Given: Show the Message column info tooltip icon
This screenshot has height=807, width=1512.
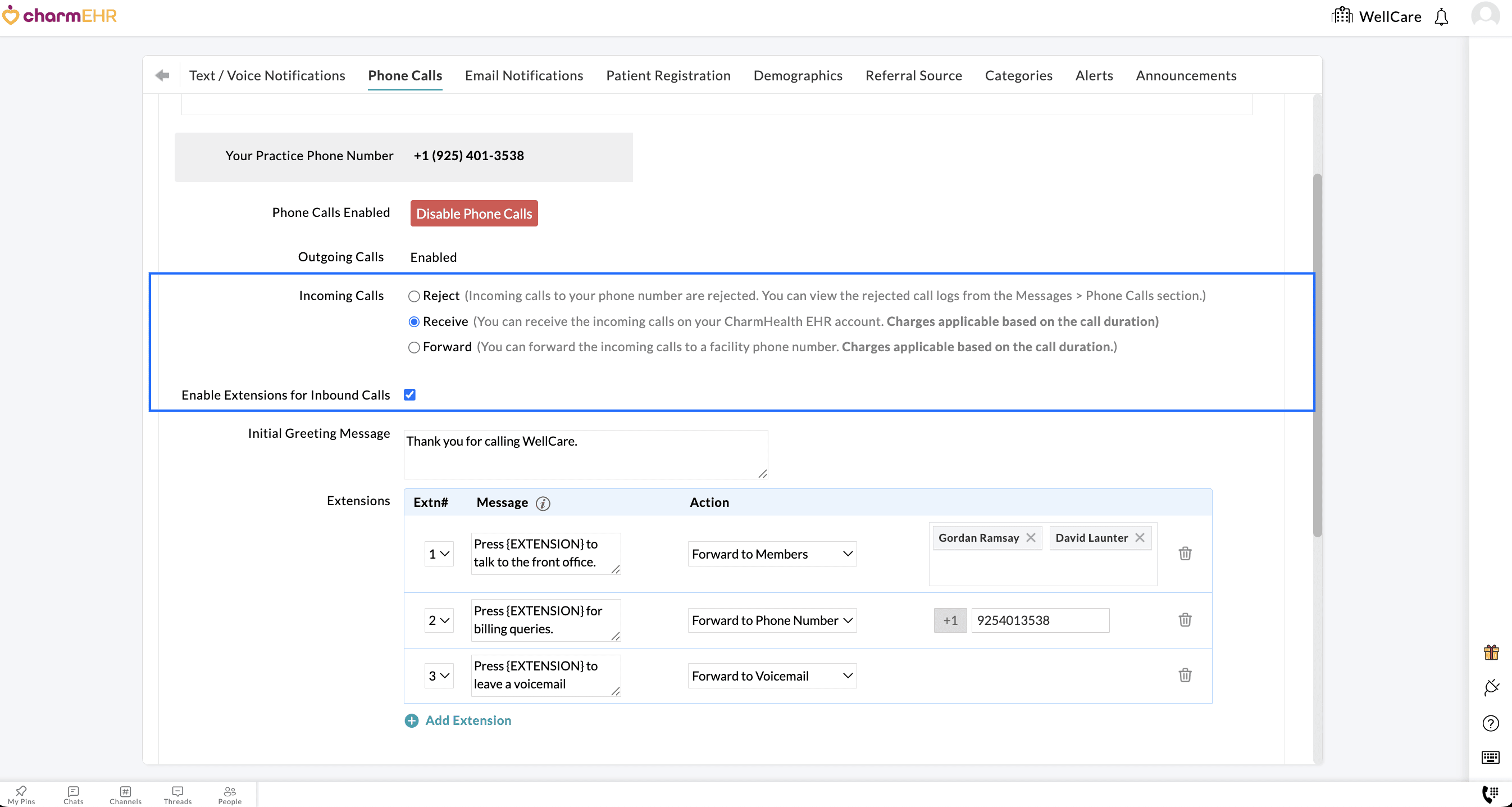Looking at the screenshot, I should [543, 503].
